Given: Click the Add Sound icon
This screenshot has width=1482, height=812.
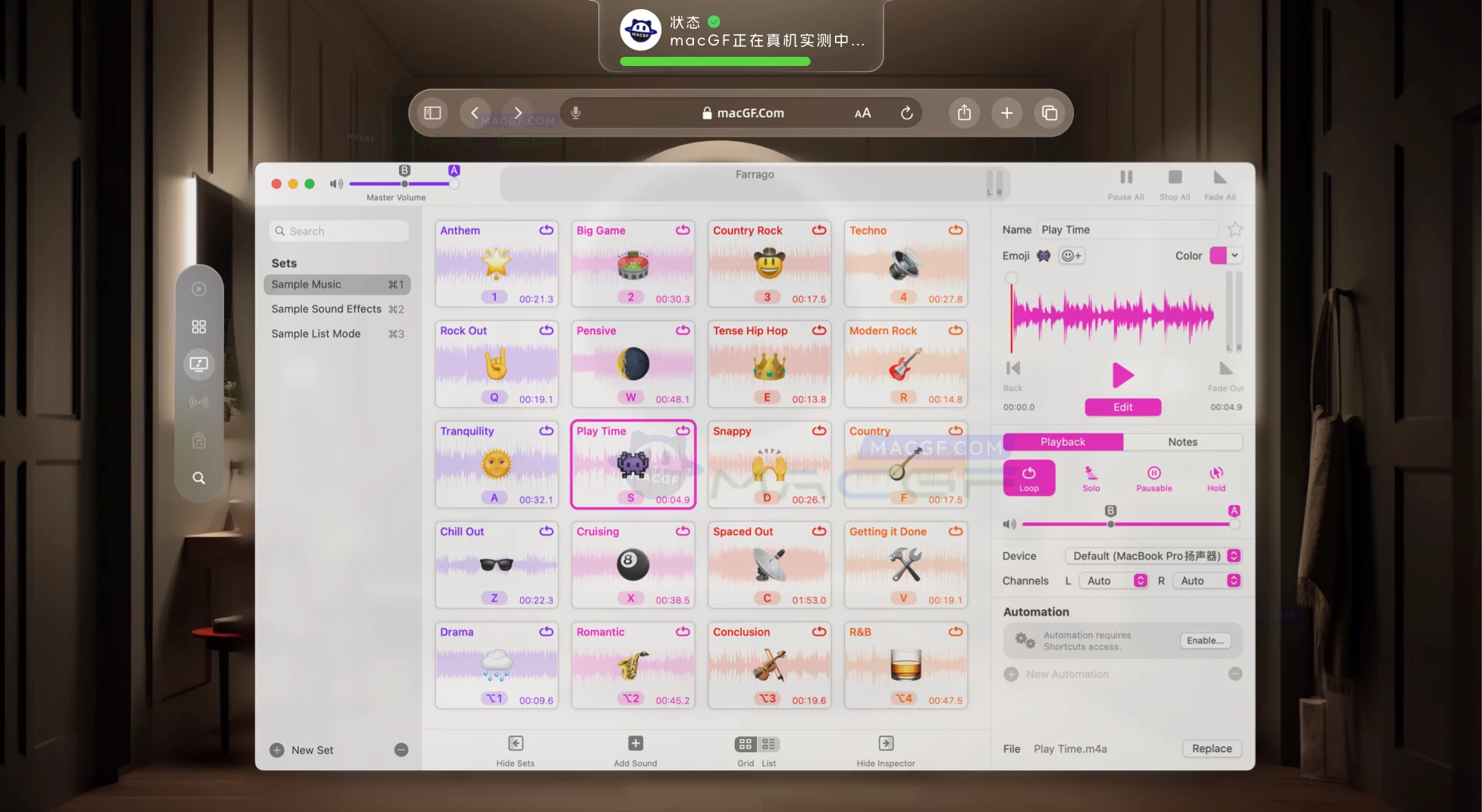Looking at the screenshot, I should click(x=636, y=744).
